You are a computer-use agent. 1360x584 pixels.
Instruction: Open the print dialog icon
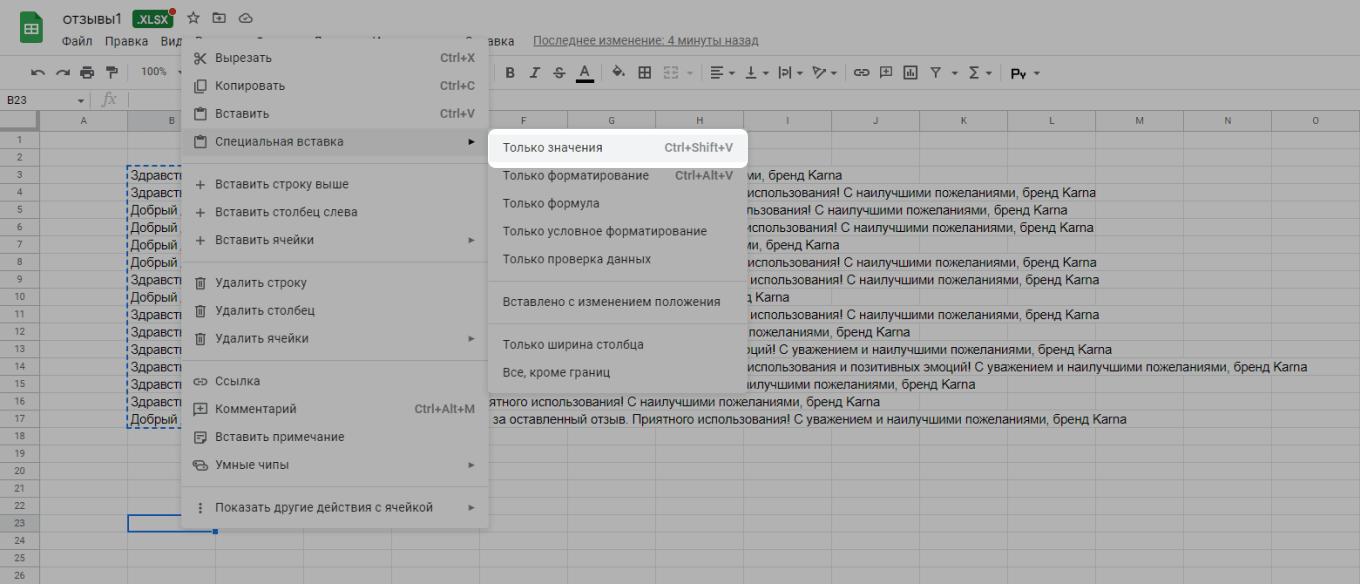tap(87, 72)
